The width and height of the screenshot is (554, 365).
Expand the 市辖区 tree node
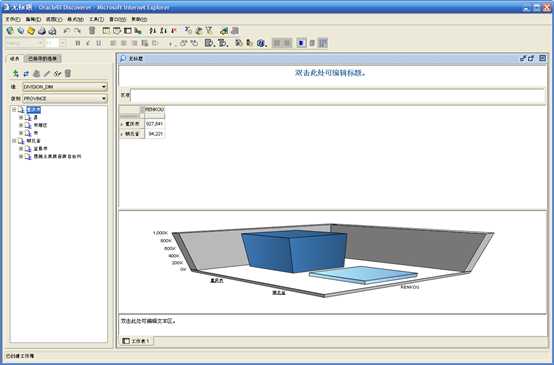click(x=21, y=125)
